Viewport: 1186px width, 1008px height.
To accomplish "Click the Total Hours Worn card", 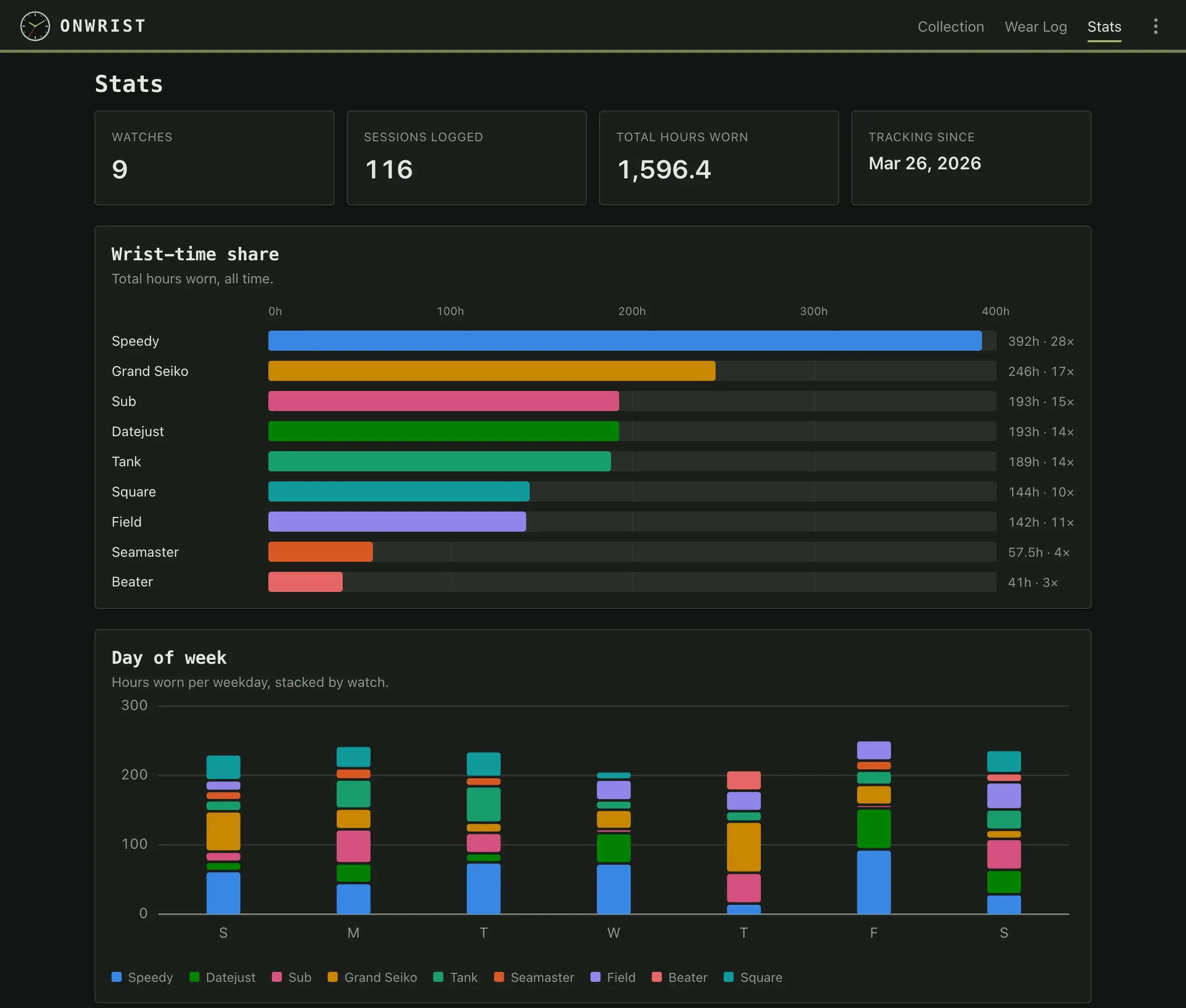I will pyautogui.click(x=719, y=158).
